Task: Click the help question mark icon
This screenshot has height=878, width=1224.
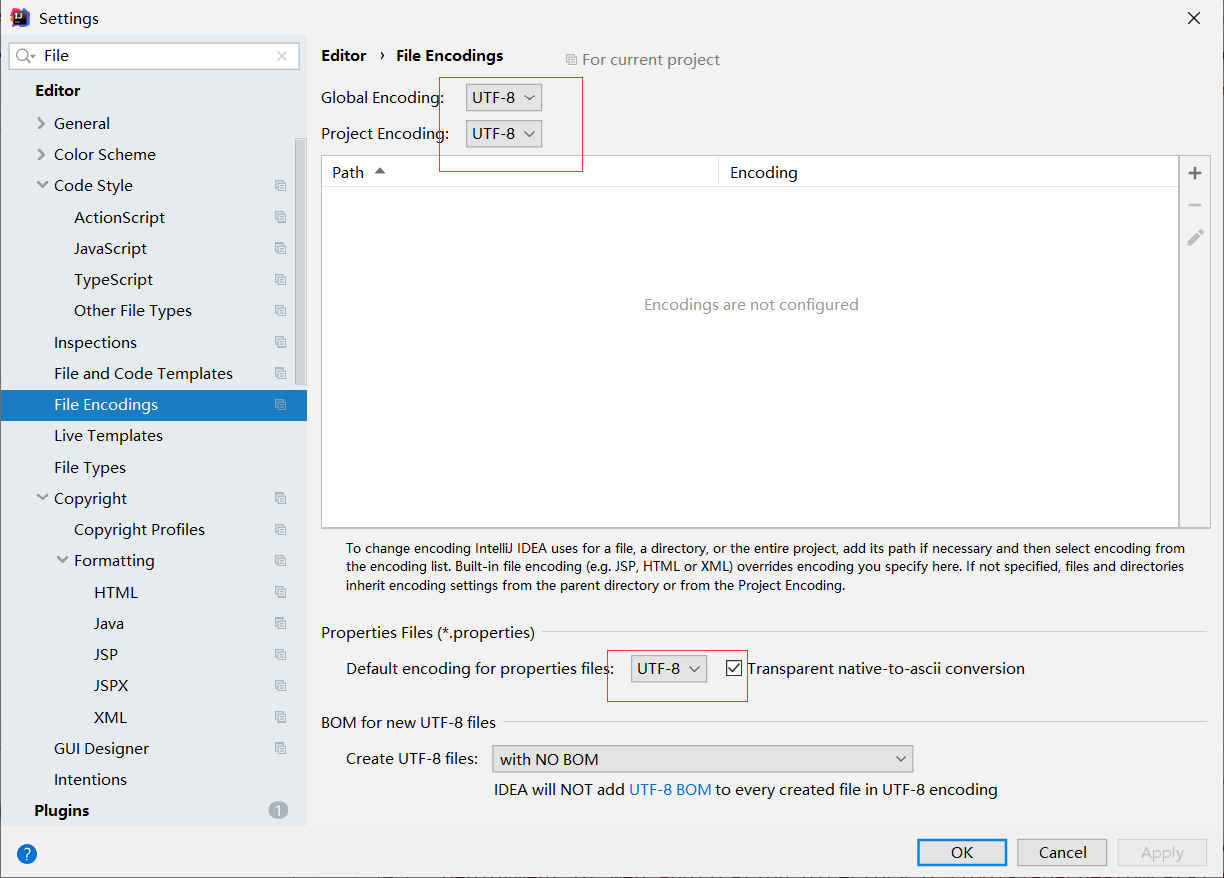Action: [x=27, y=853]
